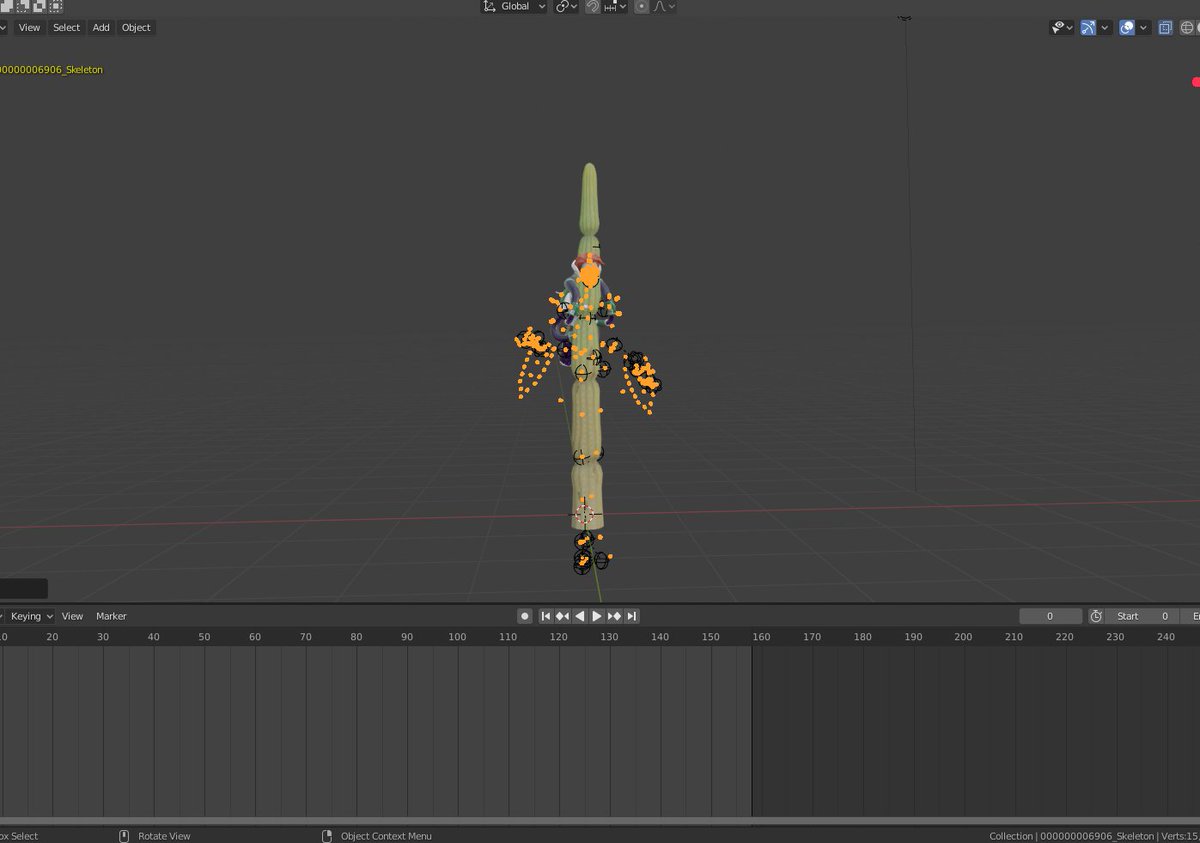The width and height of the screenshot is (1200, 843).
Task: Jump to the end frame
Action: (631, 616)
